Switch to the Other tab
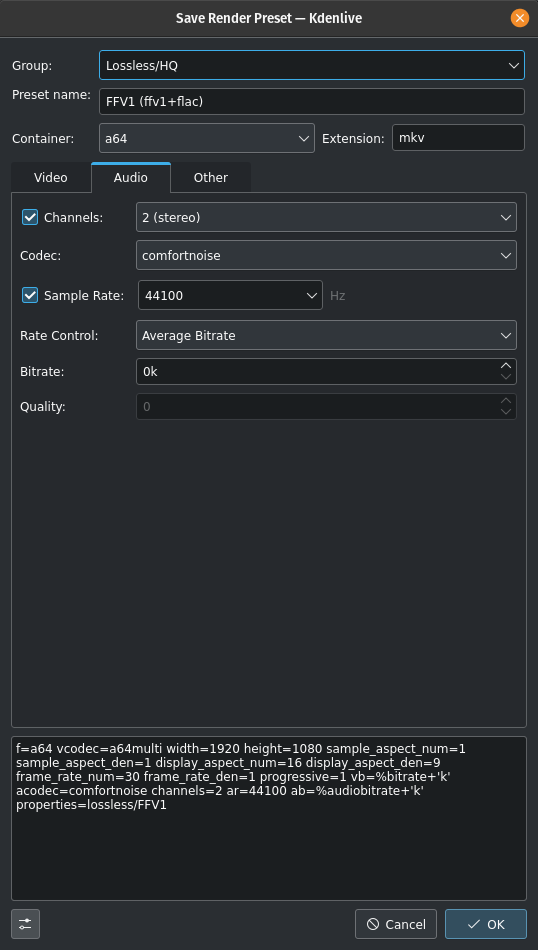This screenshot has width=538, height=950. click(211, 178)
